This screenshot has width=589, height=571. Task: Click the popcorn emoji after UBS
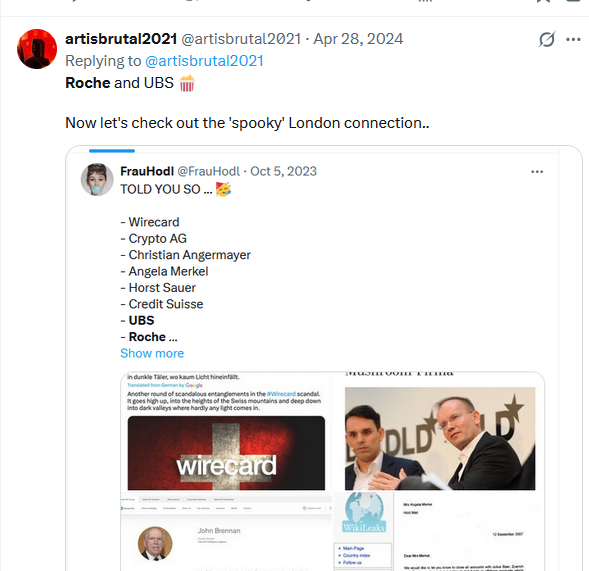click(x=187, y=83)
